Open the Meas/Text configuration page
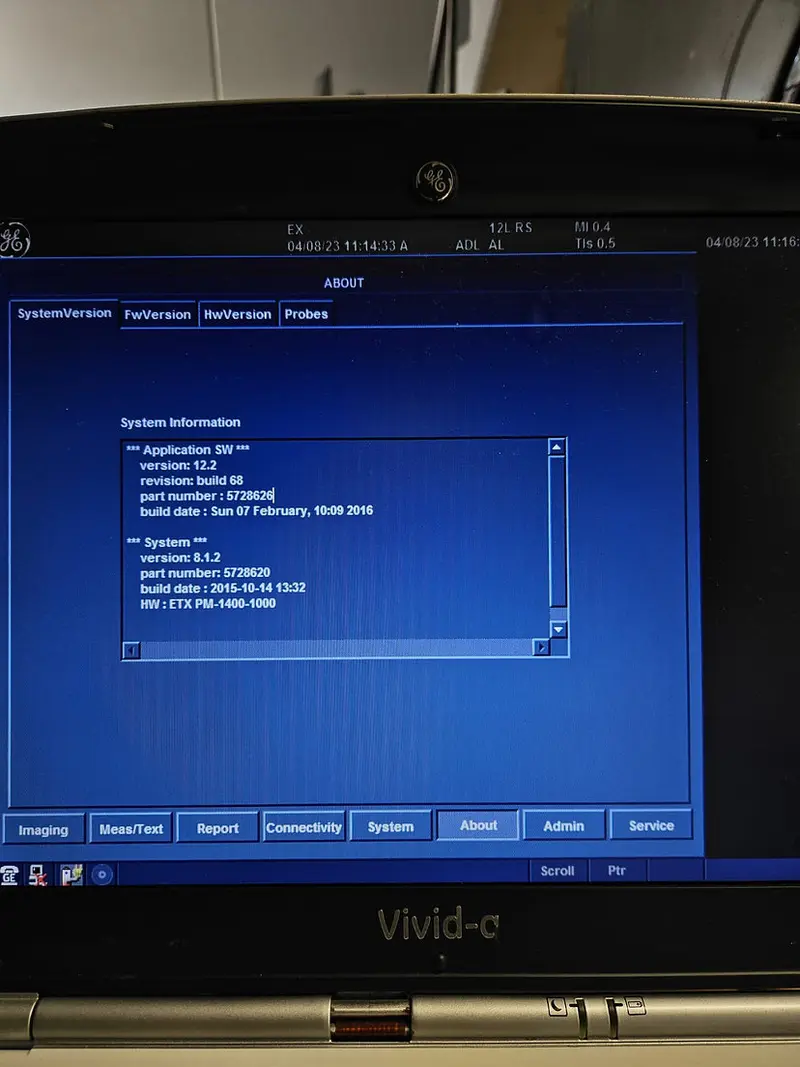This screenshot has width=800, height=1067. 131,829
